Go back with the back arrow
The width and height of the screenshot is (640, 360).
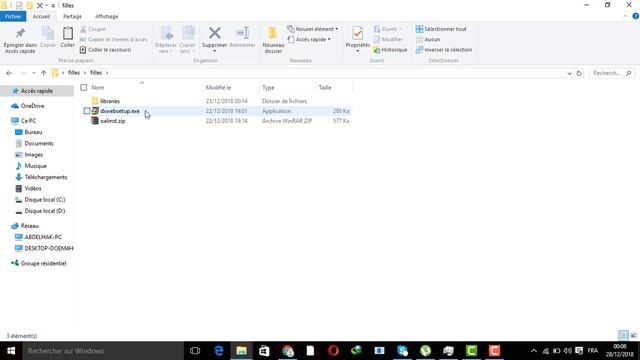click(9, 73)
